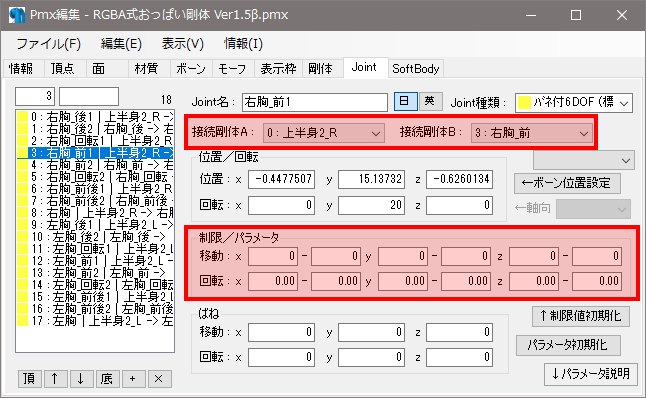Select joint 1 : 右胸_後2 in the list
This screenshot has width=646, height=398.
tap(95, 129)
